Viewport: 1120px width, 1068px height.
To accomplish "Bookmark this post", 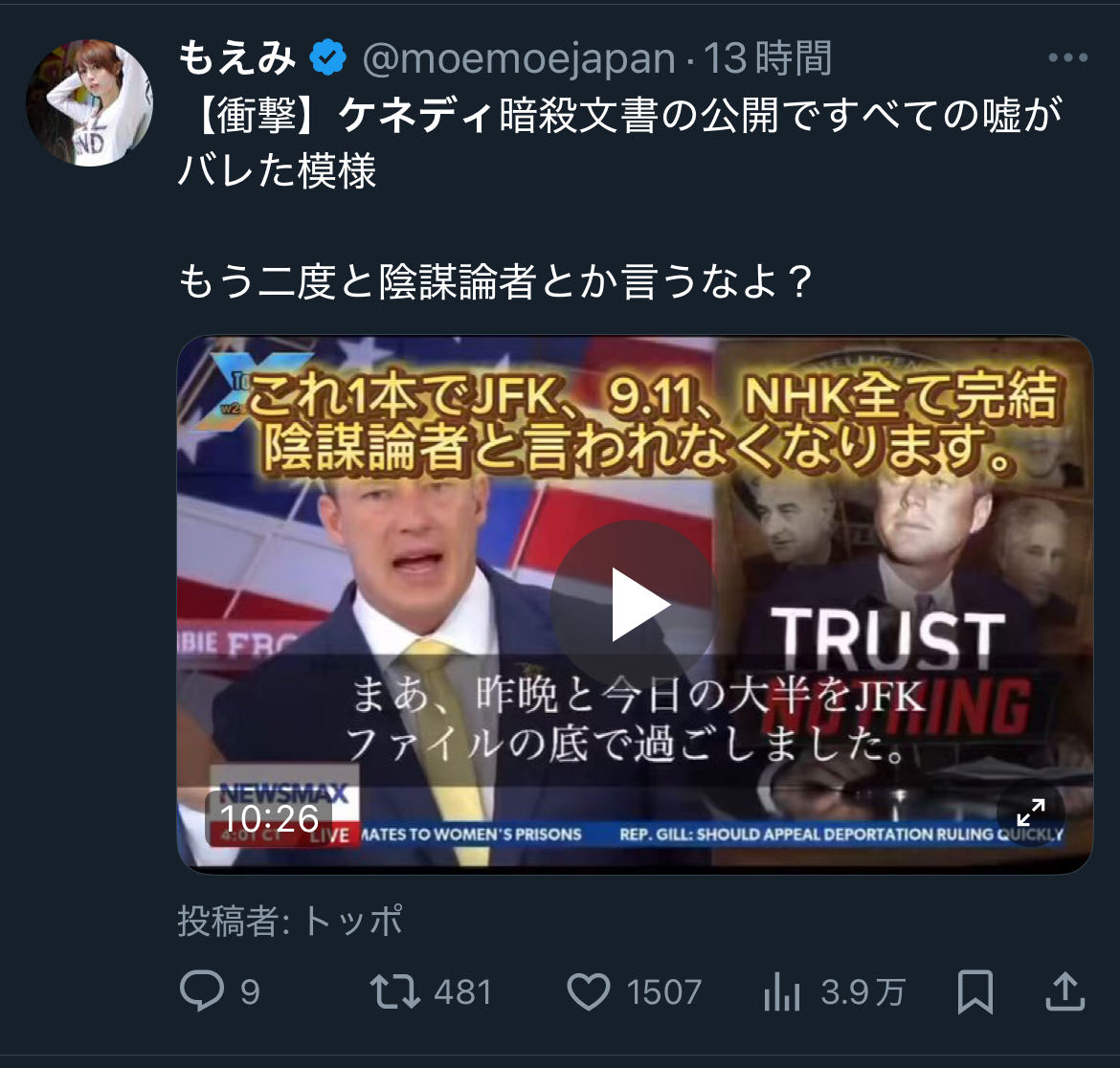I will 975,991.
